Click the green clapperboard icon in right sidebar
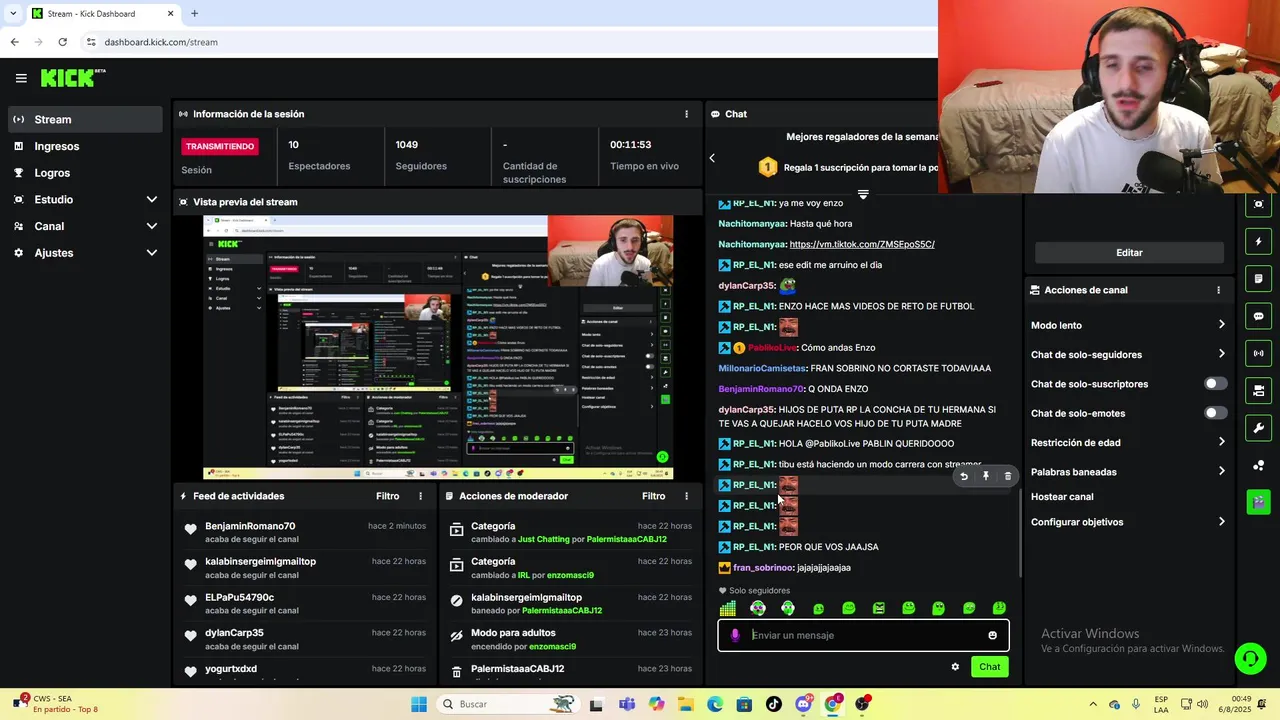The image size is (1280, 720). tap(1258, 502)
